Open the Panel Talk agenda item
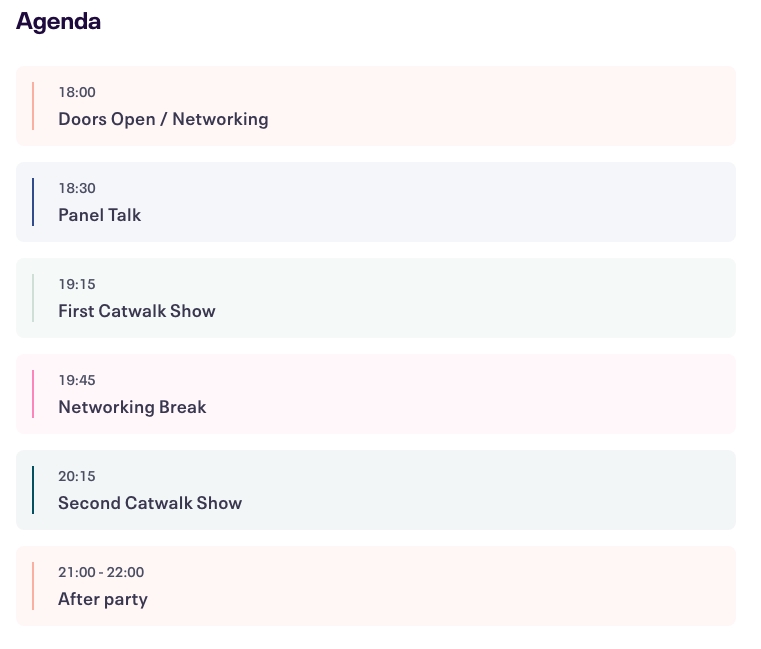Viewport: 761px width, 649px height. point(376,202)
